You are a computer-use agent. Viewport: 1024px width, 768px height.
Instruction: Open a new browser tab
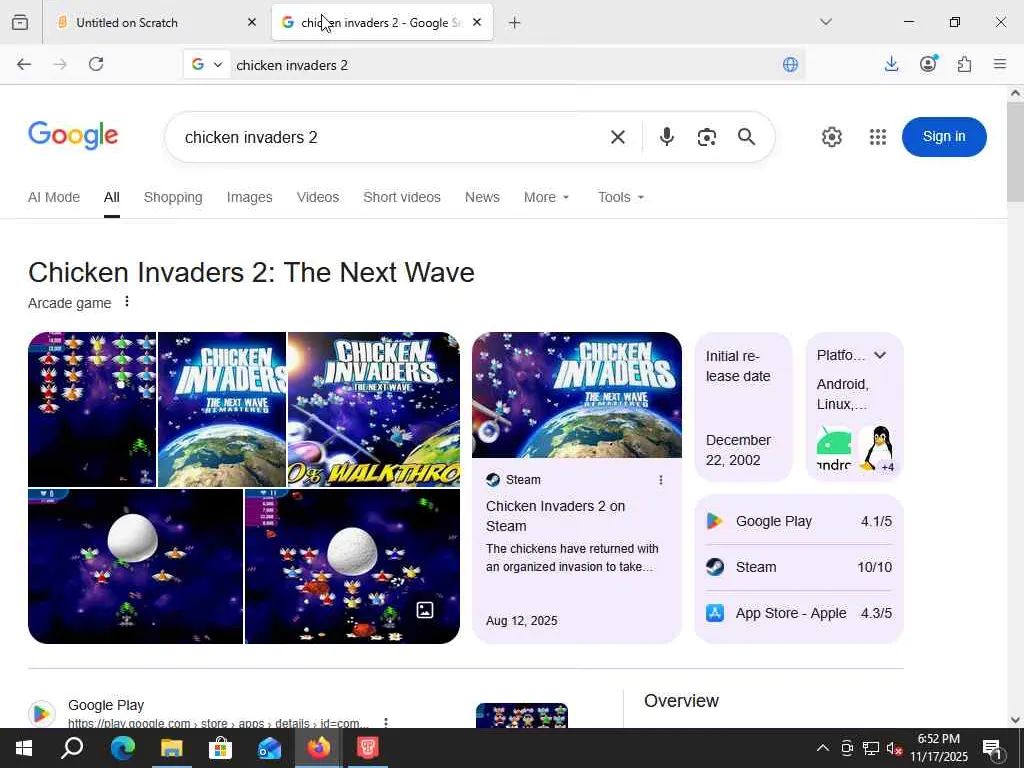[515, 23]
